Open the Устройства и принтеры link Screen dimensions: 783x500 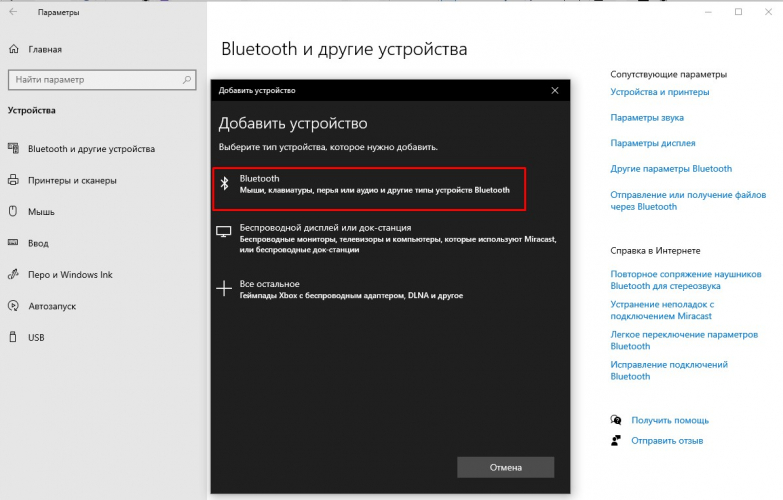660,92
